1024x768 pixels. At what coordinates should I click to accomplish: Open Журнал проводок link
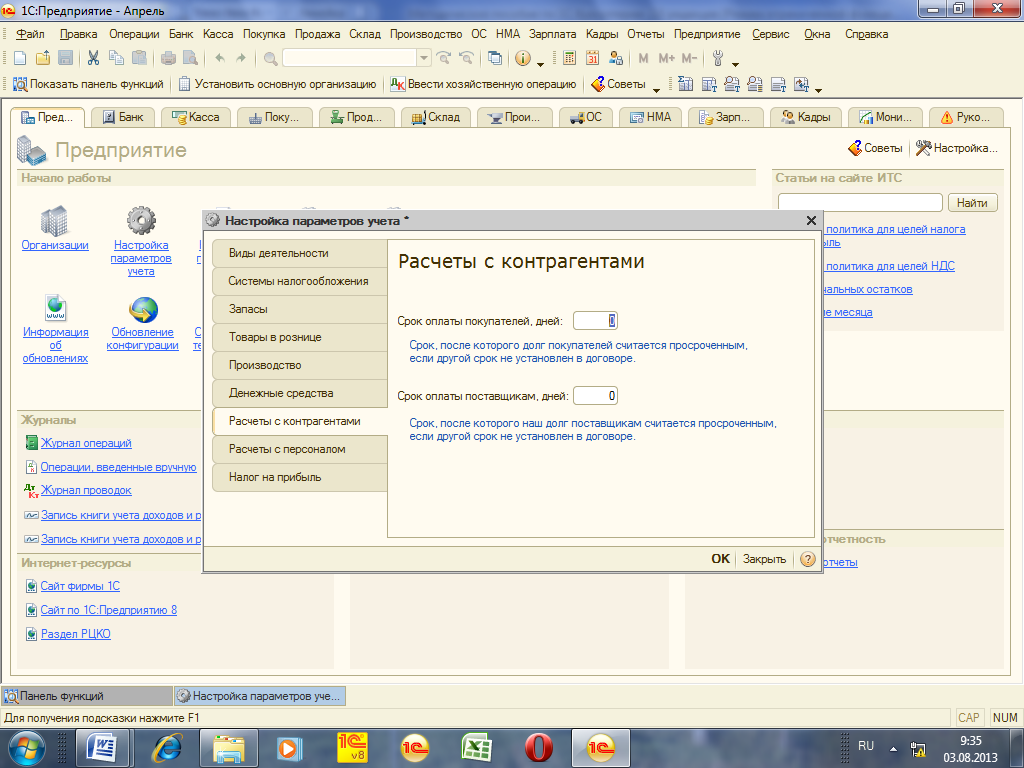[86, 490]
